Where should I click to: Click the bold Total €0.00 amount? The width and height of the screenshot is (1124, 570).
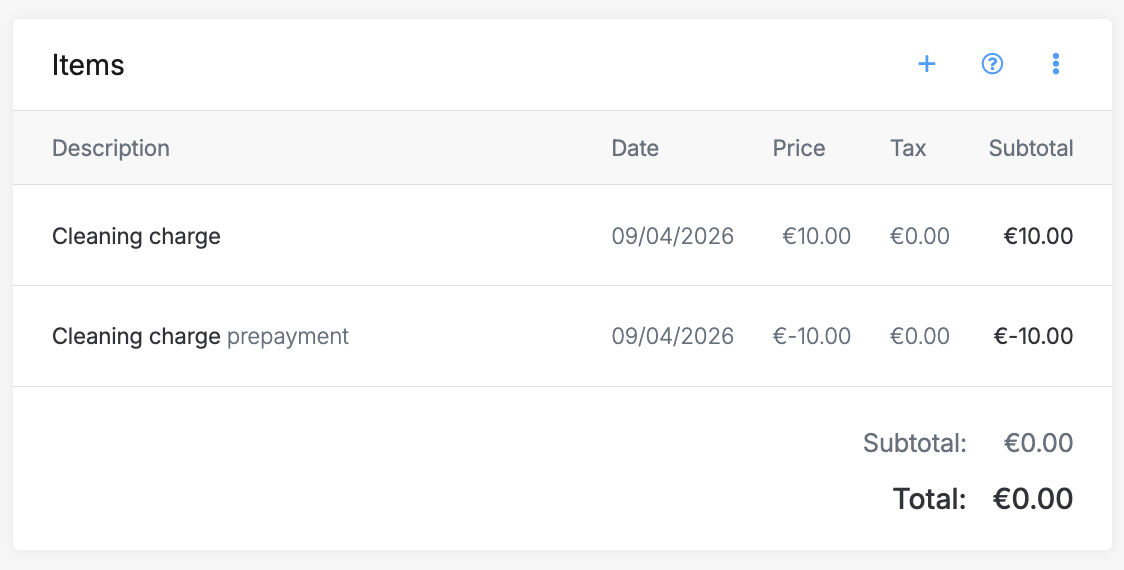[x=1033, y=498]
